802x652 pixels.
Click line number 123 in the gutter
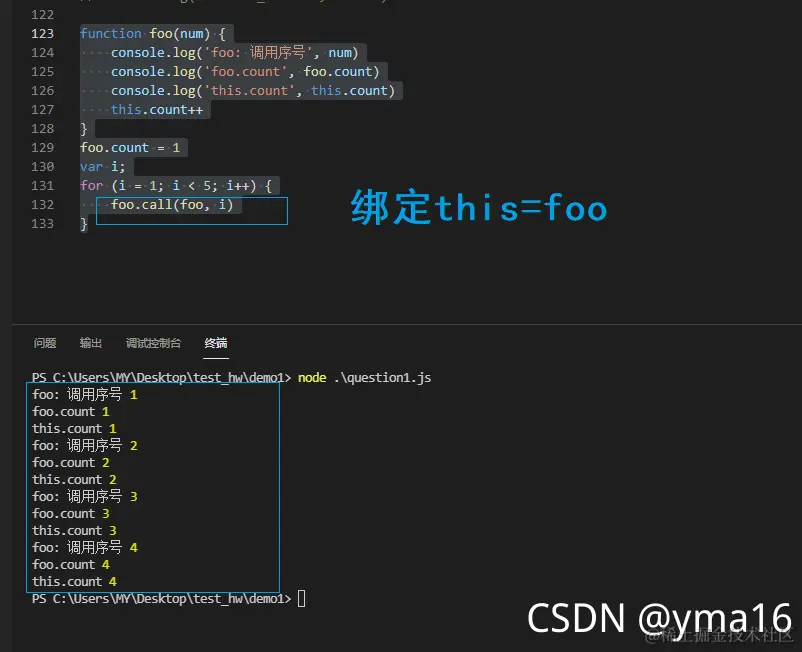(x=42, y=34)
